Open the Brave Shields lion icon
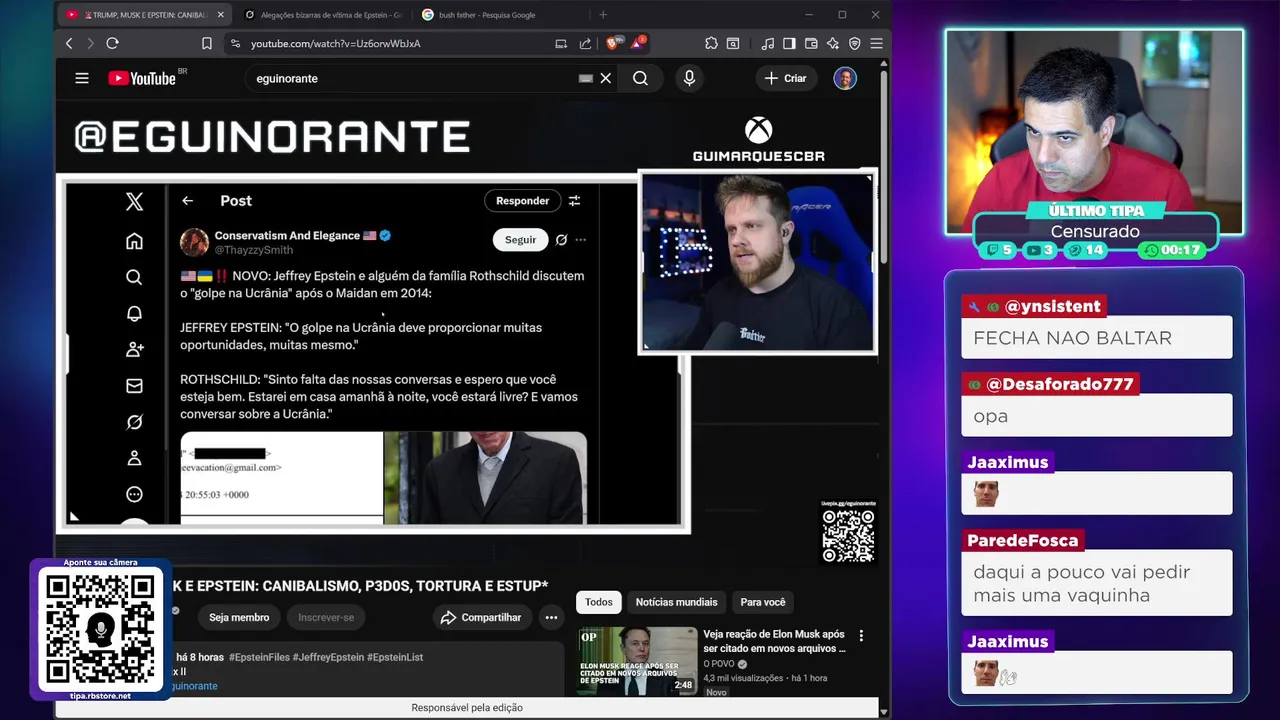 point(612,43)
